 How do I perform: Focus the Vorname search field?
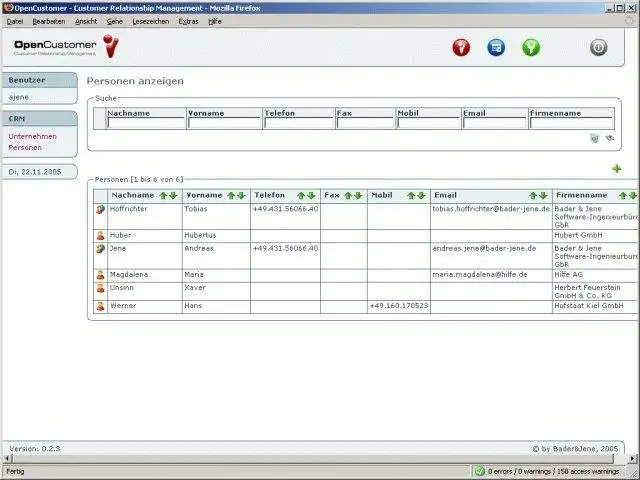coord(224,123)
